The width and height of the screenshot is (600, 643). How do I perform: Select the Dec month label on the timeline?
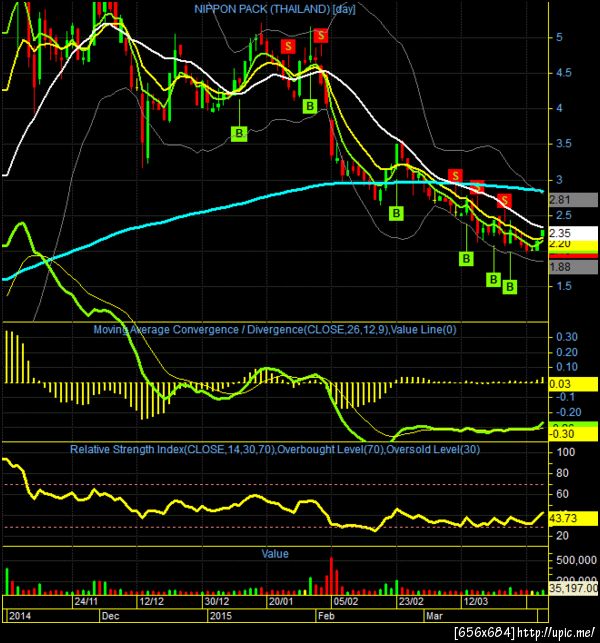[110, 616]
